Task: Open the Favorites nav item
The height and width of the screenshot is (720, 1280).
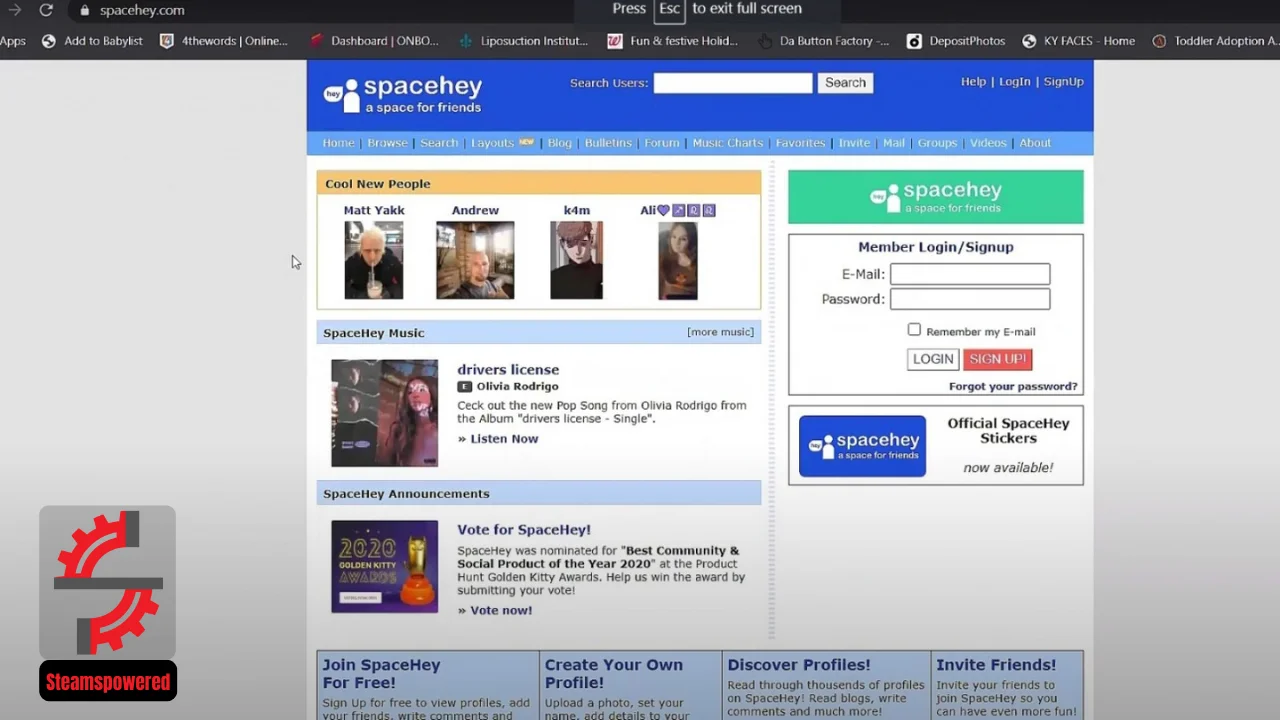Action: (x=800, y=143)
